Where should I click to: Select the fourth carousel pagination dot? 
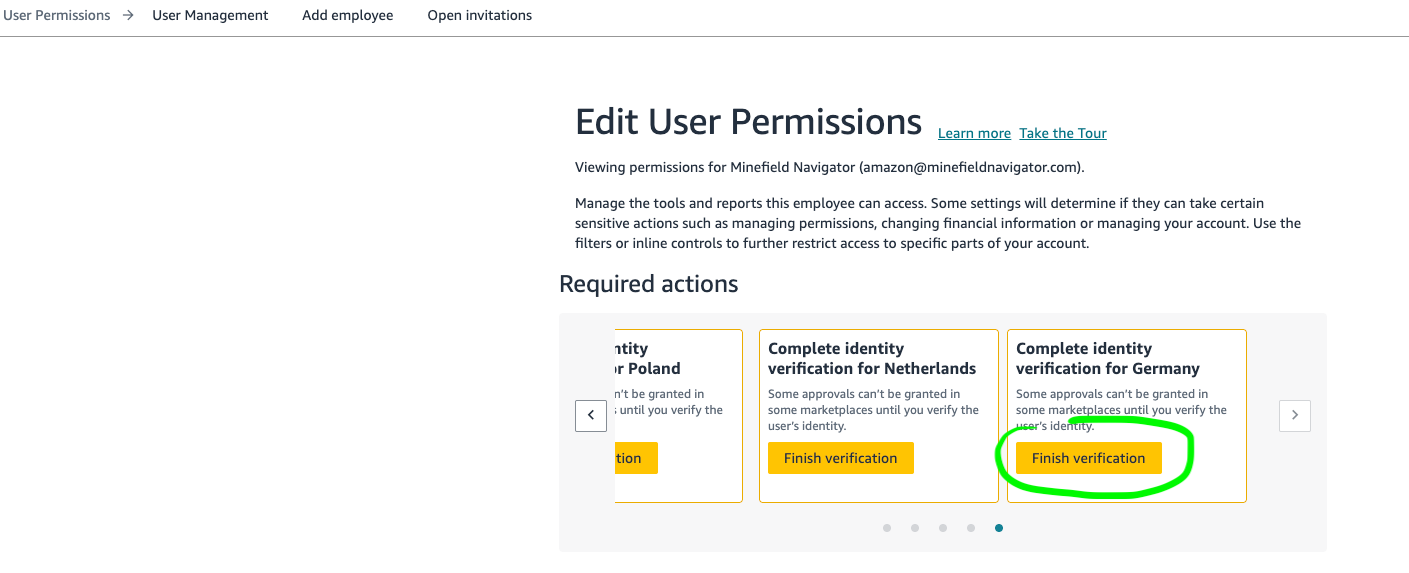(971, 528)
